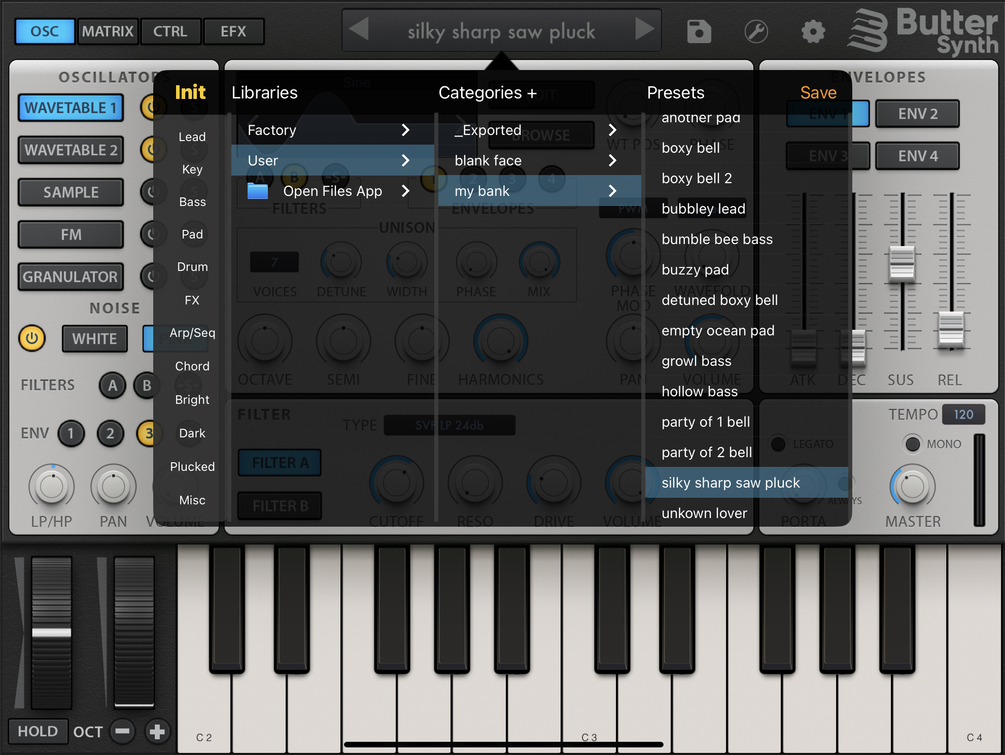The width and height of the screenshot is (1005, 755).
Task: Select the WAVETABLE 1 oscillator button
Action: point(71,108)
